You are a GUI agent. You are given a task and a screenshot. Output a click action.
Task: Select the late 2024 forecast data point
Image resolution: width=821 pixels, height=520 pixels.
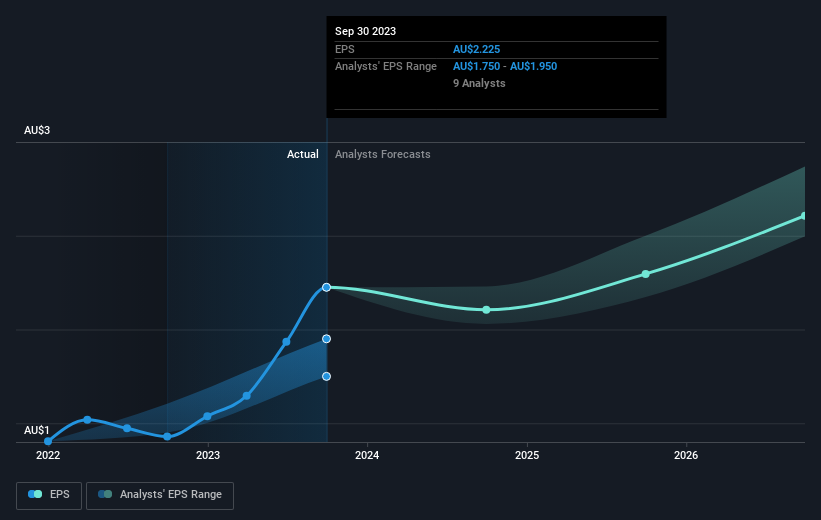point(486,310)
